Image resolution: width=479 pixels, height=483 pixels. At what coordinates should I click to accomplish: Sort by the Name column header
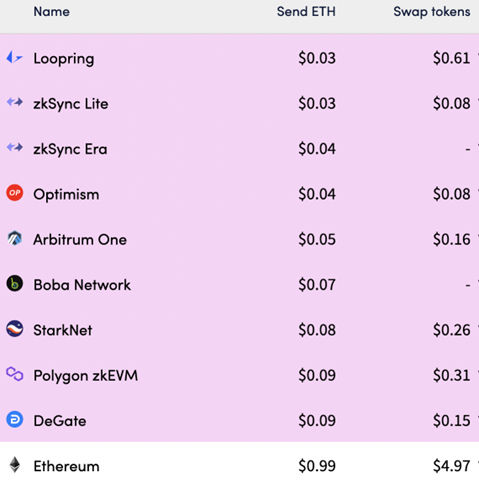click(x=52, y=12)
